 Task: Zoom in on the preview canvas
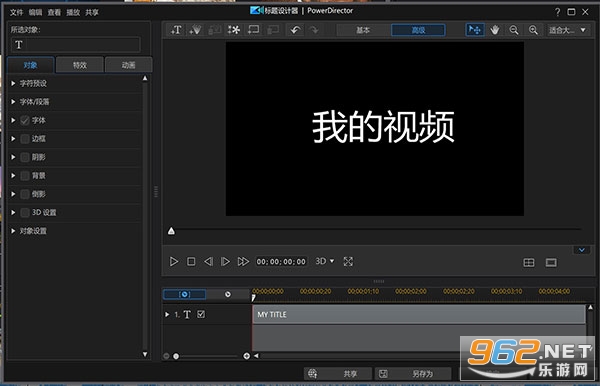tap(533, 30)
